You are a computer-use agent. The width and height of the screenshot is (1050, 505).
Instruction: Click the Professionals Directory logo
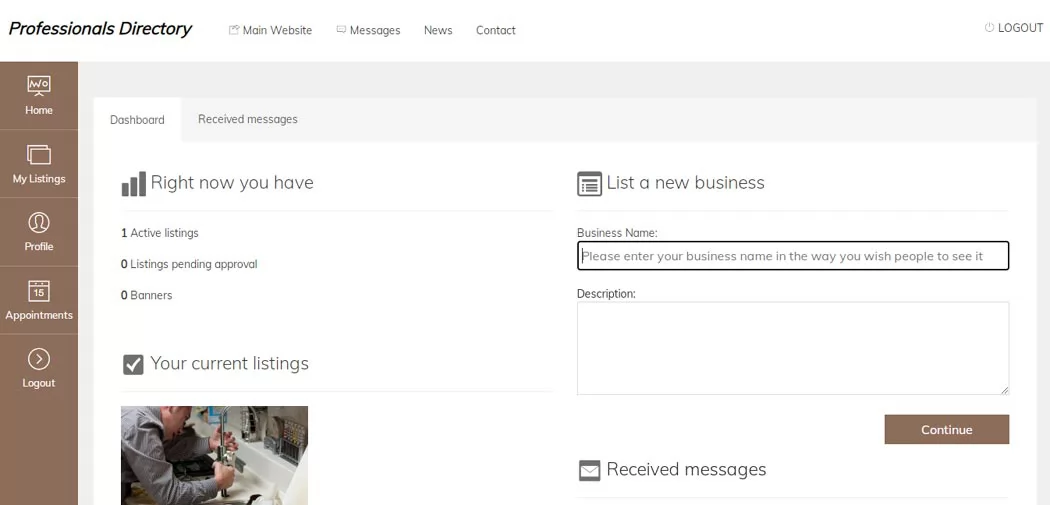(x=100, y=29)
